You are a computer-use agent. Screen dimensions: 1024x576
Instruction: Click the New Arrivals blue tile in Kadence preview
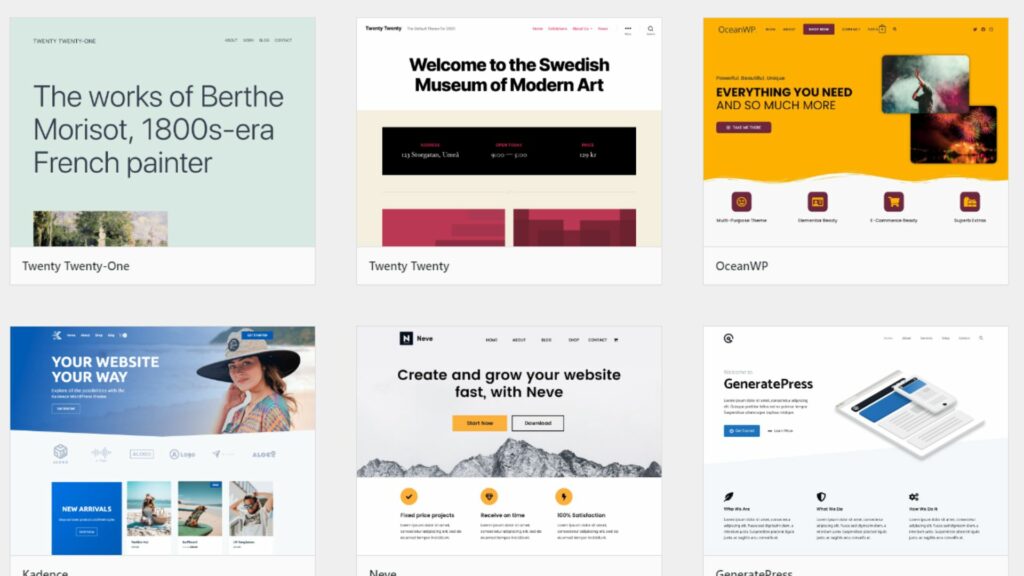click(86, 518)
